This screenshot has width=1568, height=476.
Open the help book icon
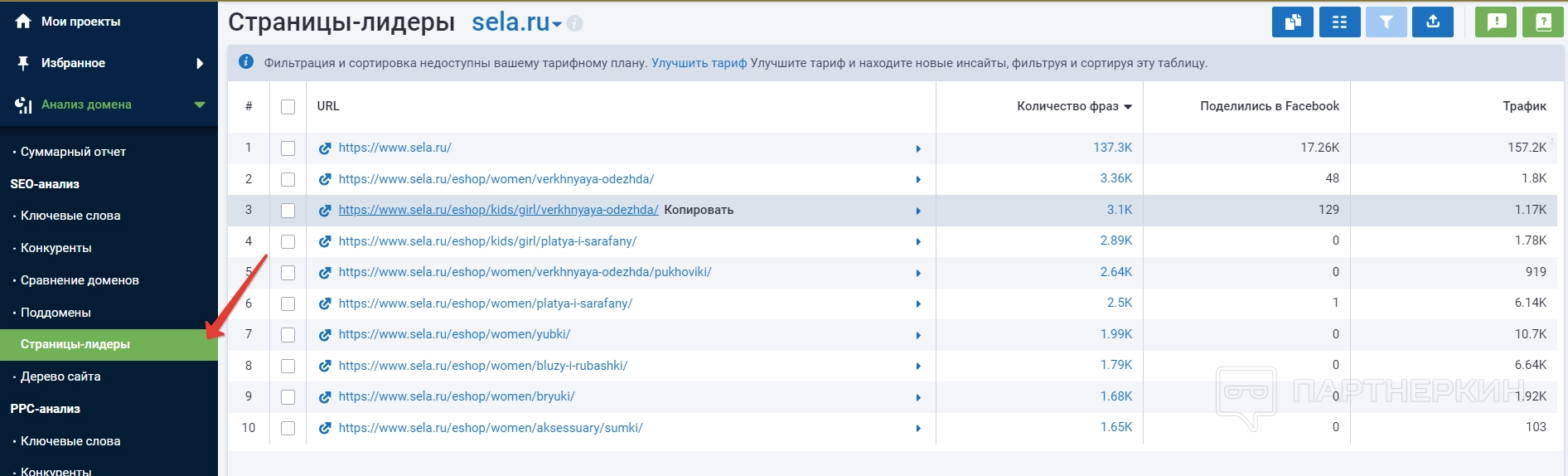point(1543,22)
